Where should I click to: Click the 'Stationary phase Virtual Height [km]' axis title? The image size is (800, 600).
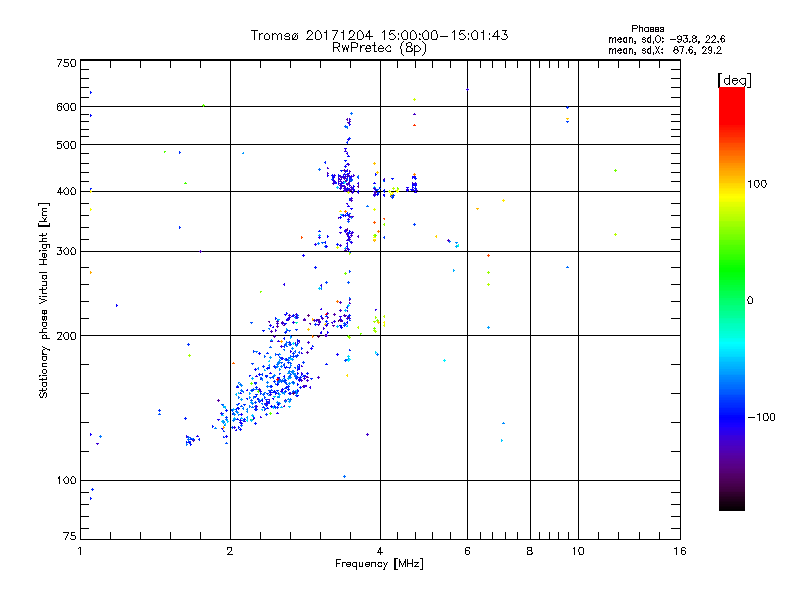pos(44,300)
